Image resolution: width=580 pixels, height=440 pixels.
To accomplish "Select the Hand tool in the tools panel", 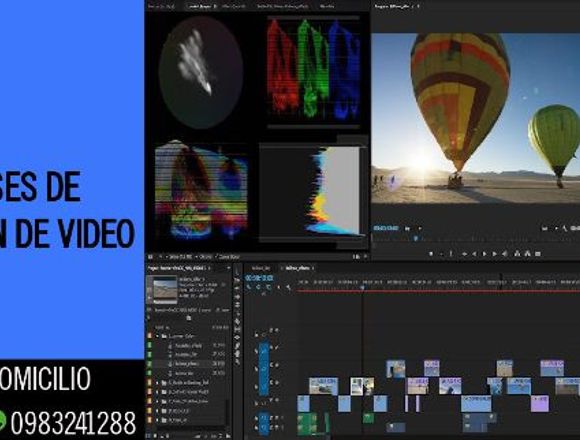I will click(237, 354).
